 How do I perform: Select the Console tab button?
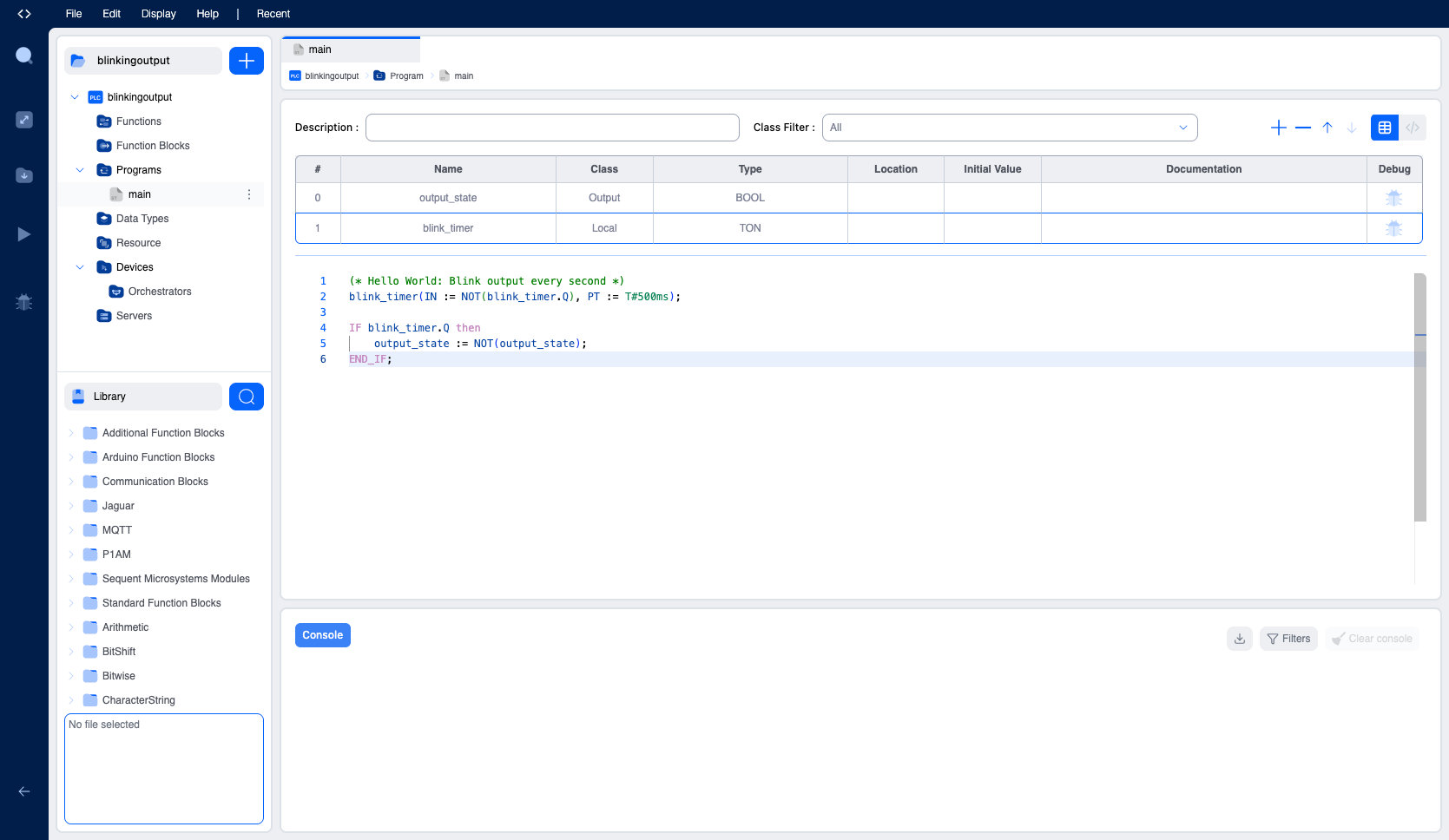point(323,635)
